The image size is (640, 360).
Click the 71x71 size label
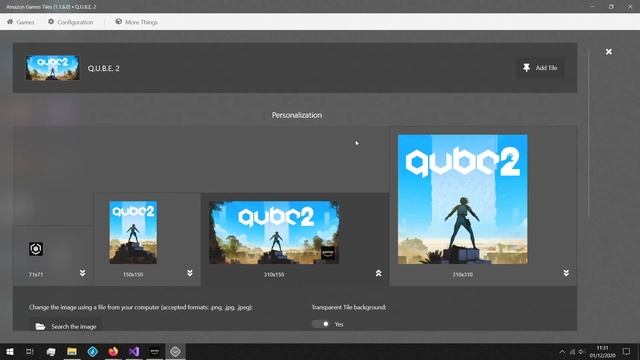coord(36,275)
